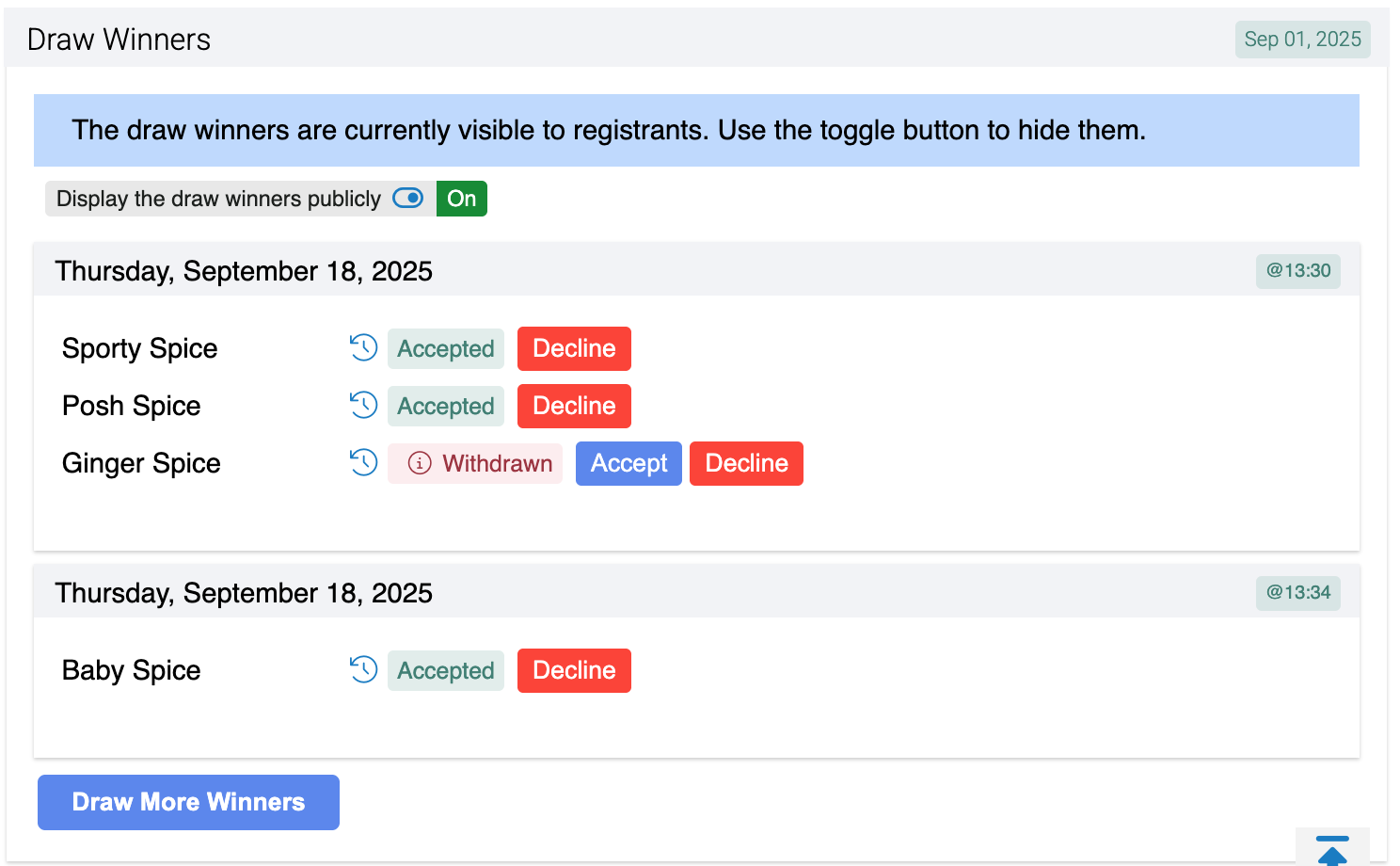Image resolution: width=1400 pixels, height=866 pixels.
Task: Click the @13:34 draw time badge
Action: (x=1298, y=593)
